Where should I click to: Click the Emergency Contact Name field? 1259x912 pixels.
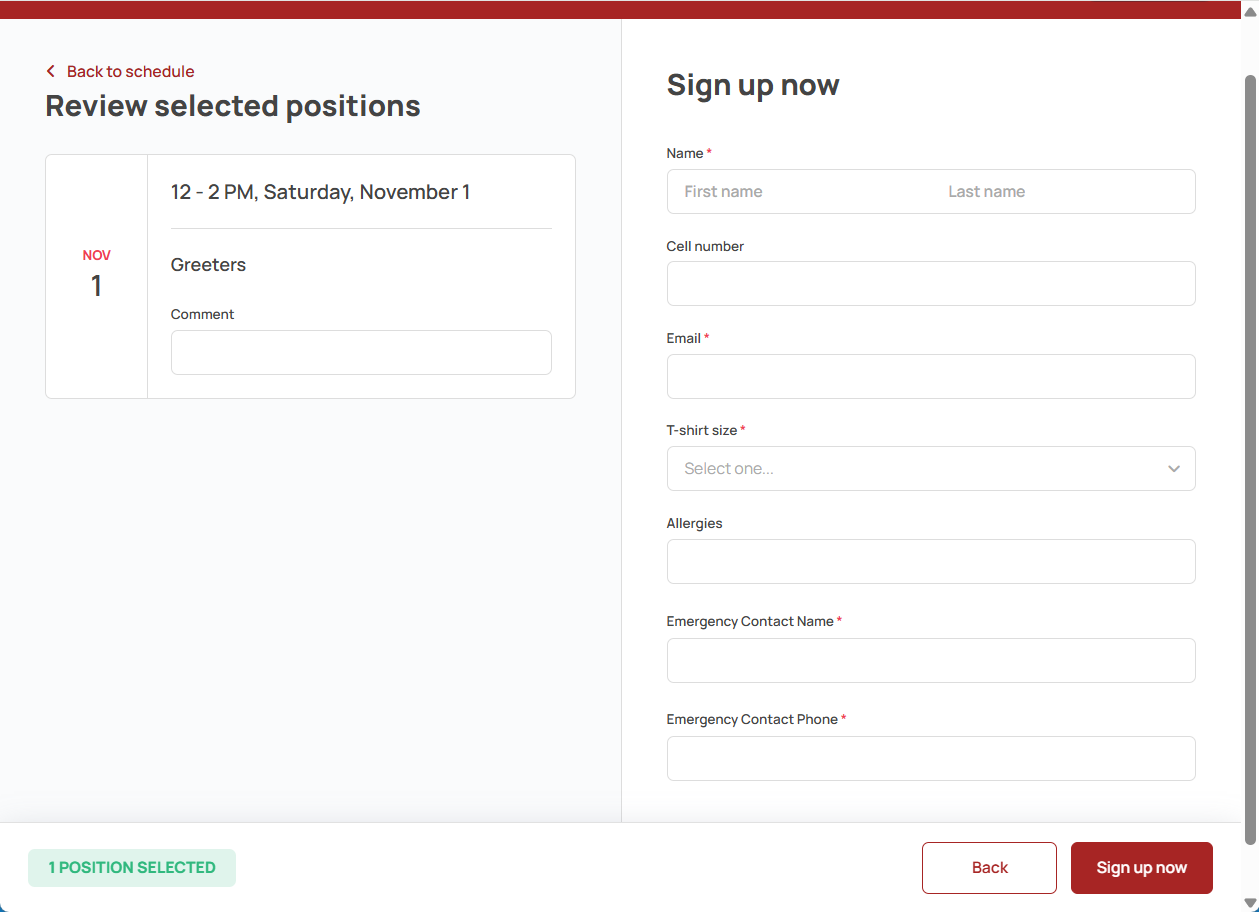[931, 661]
